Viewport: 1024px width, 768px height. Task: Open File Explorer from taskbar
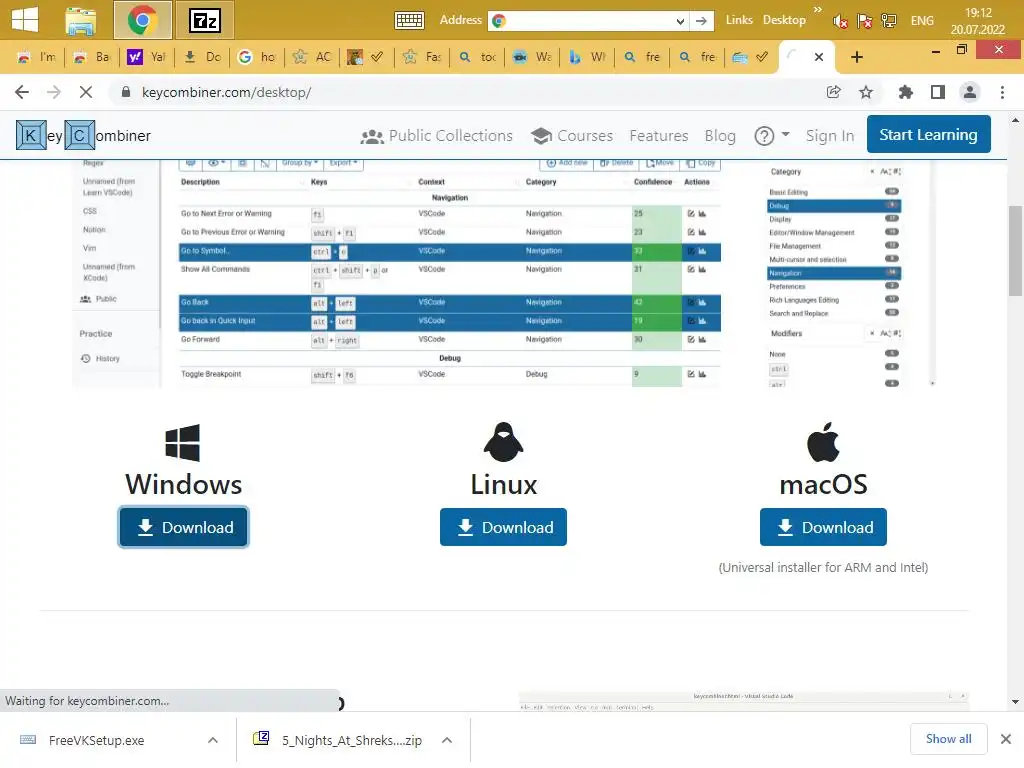81,20
